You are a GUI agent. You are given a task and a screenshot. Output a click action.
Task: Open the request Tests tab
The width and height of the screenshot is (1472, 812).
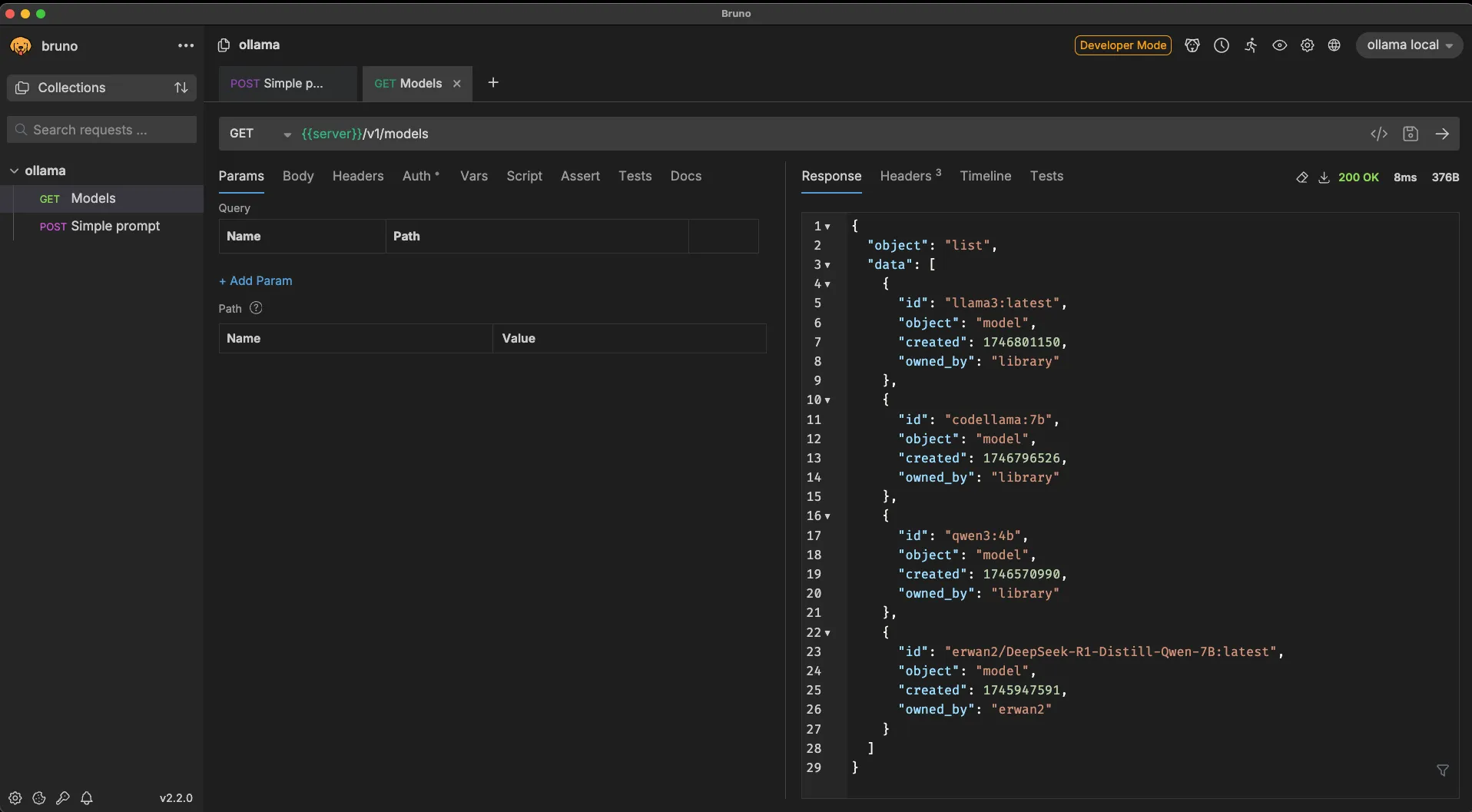click(x=635, y=176)
